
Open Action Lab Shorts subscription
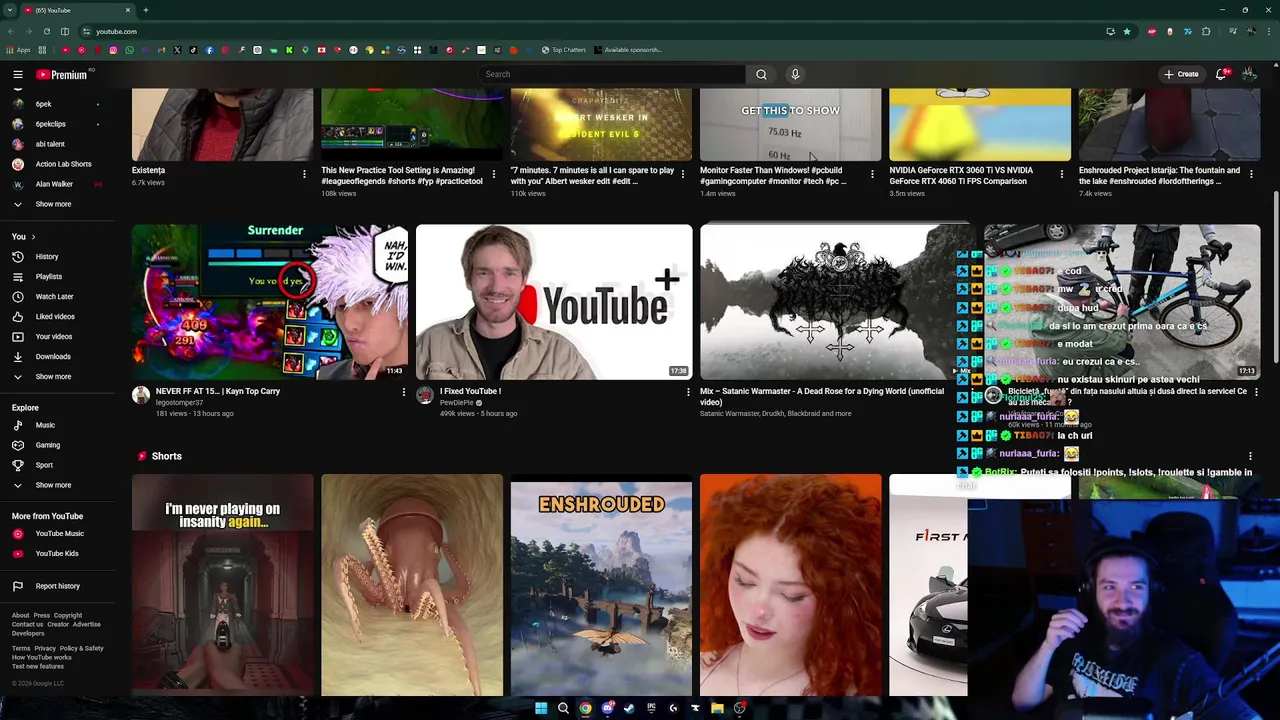(x=63, y=164)
